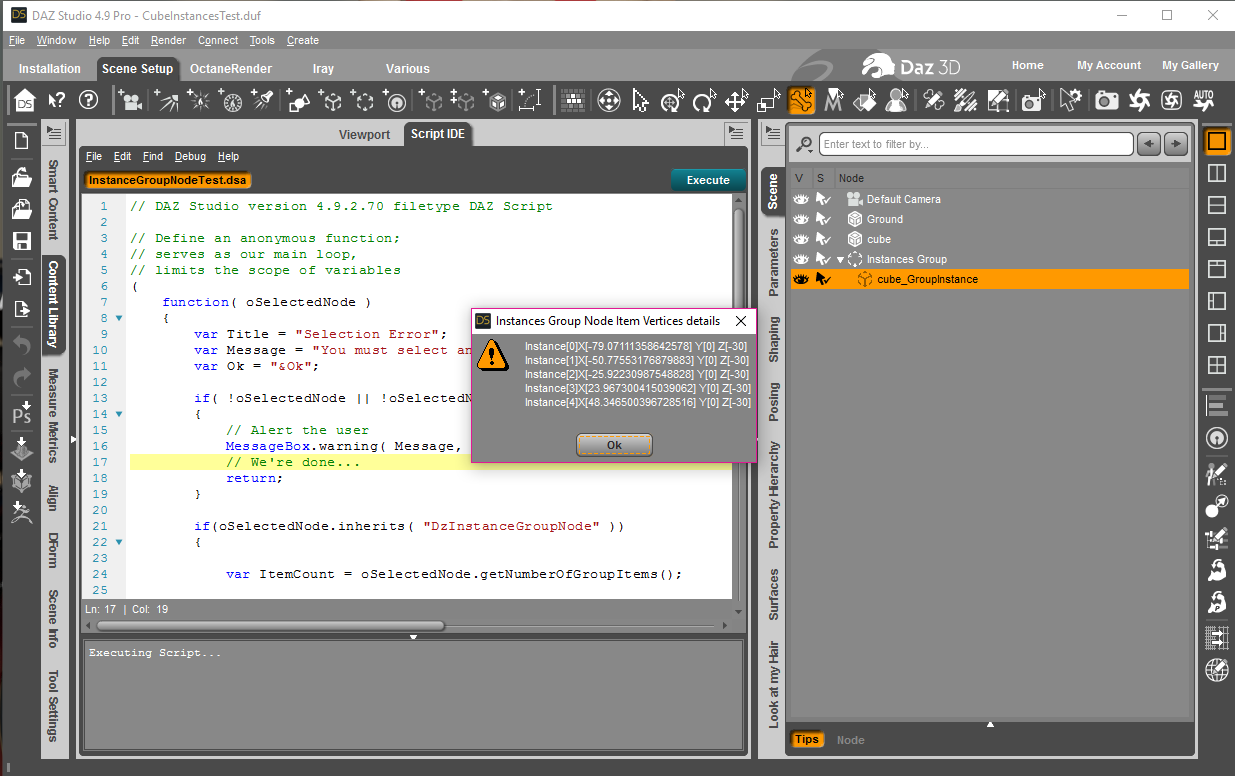Toggle visibility of Default Camera node
1235x776 pixels.
click(800, 199)
